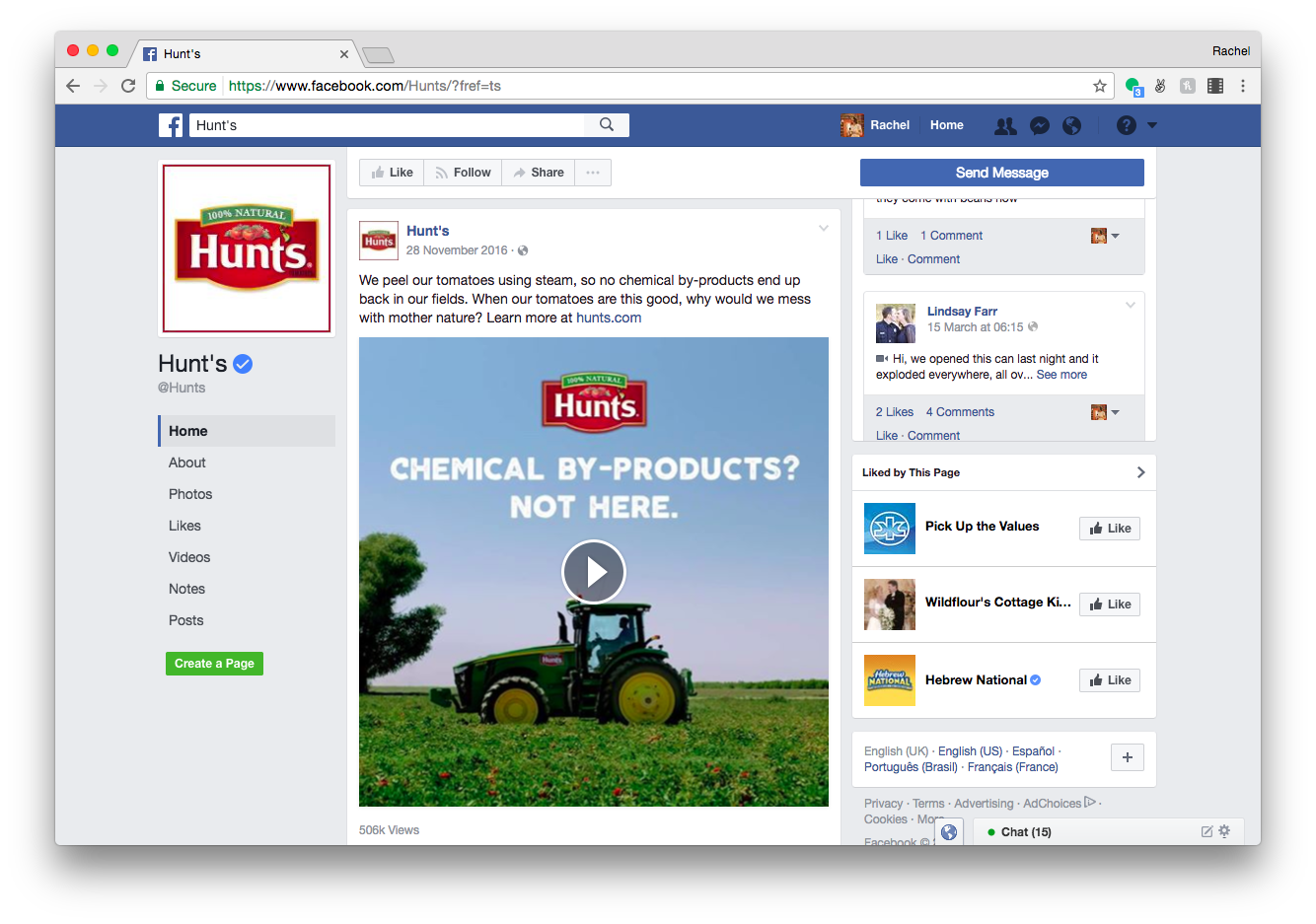Open the chat options gear icon

[1224, 831]
